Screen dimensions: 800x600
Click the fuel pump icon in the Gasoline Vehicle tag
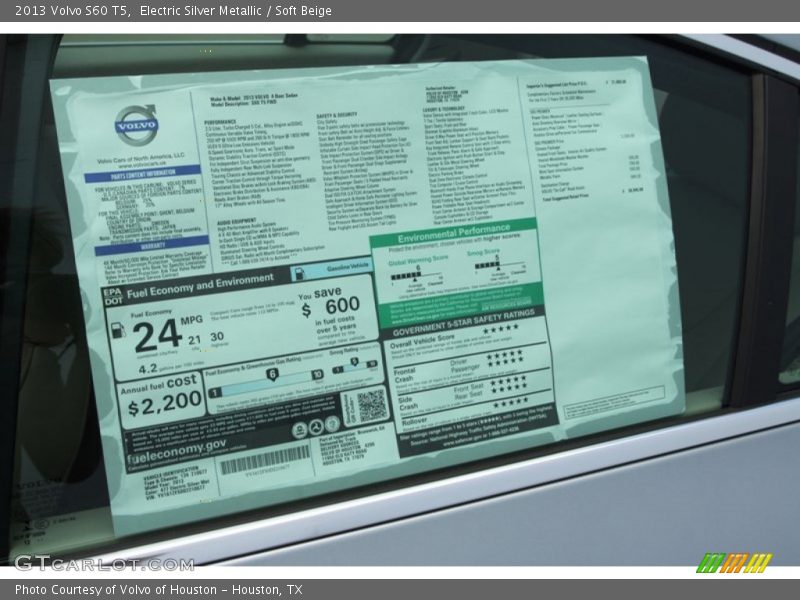click(x=300, y=273)
